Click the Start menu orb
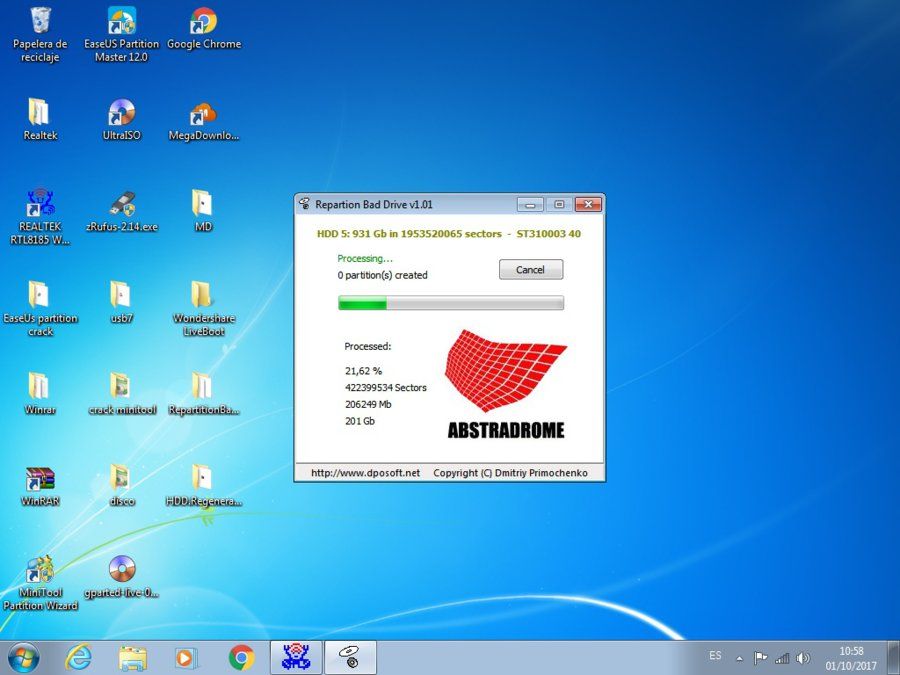This screenshot has width=900, height=675. [24, 658]
